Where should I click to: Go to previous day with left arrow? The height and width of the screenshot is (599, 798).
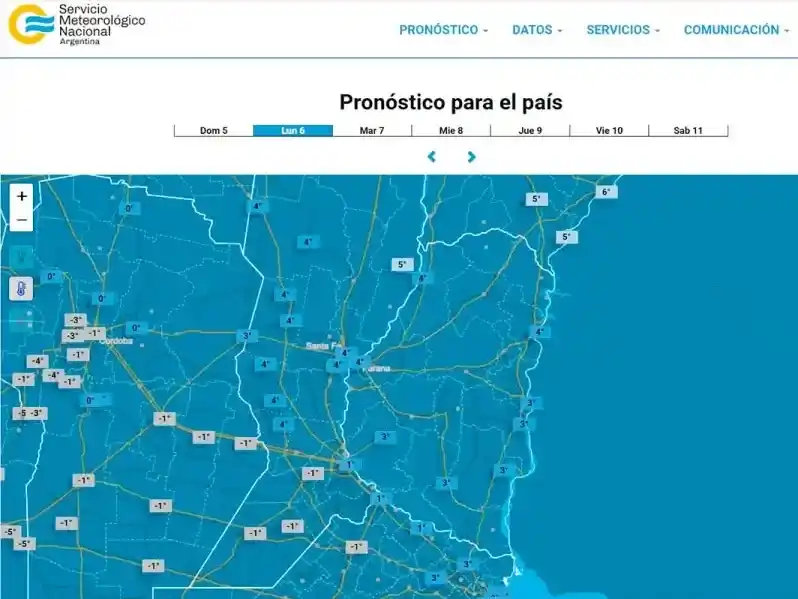pyautogui.click(x=432, y=157)
